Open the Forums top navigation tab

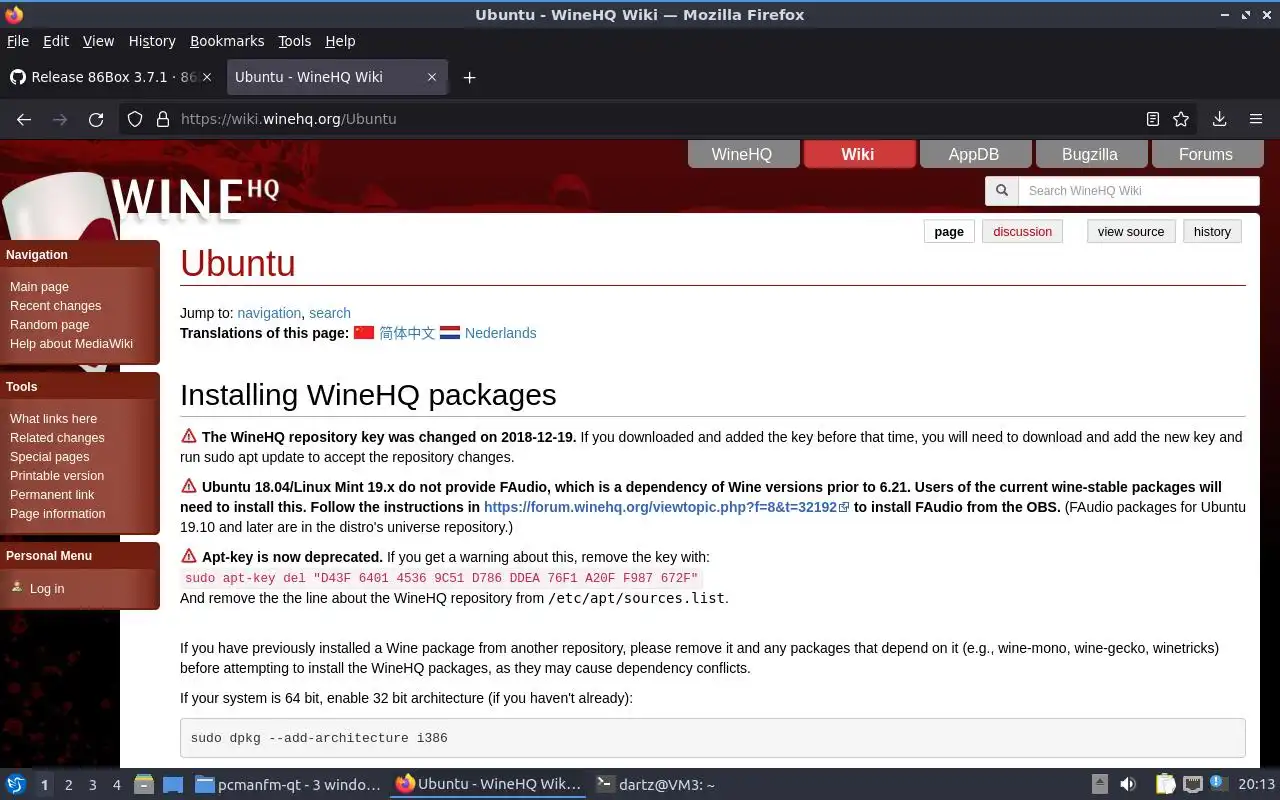click(1206, 154)
